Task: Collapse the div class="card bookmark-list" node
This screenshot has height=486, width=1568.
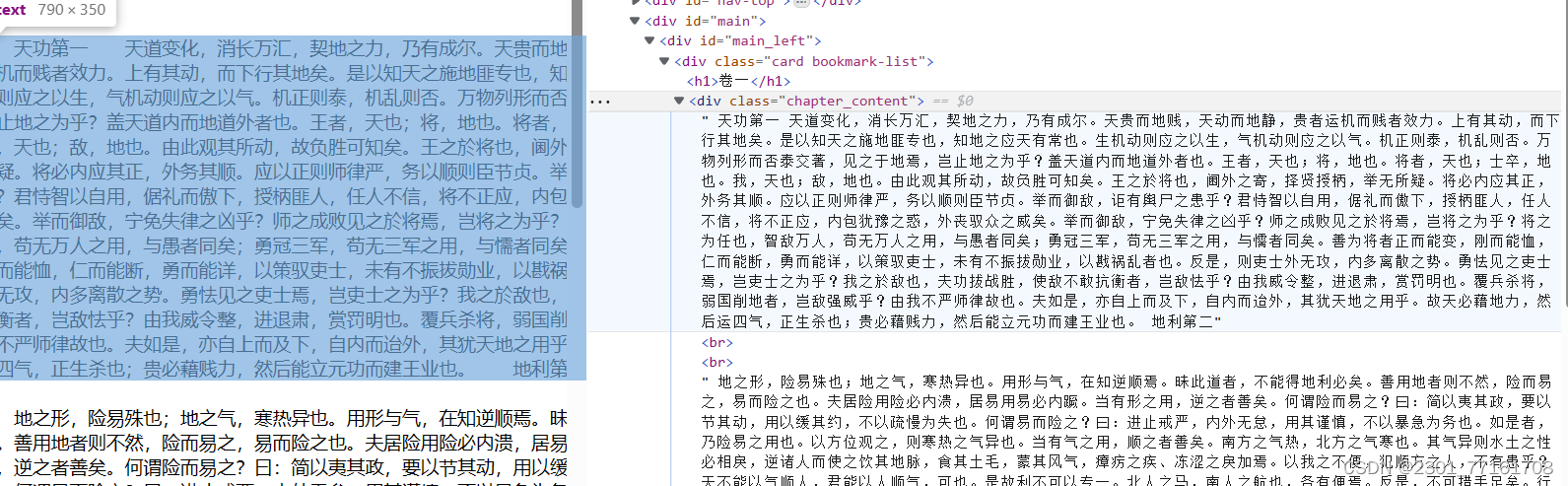Action: (664, 61)
